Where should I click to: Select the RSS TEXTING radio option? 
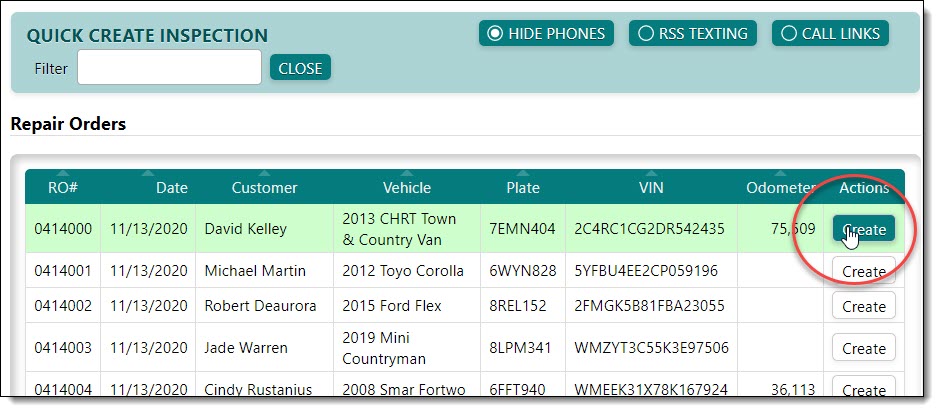(x=693, y=34)
